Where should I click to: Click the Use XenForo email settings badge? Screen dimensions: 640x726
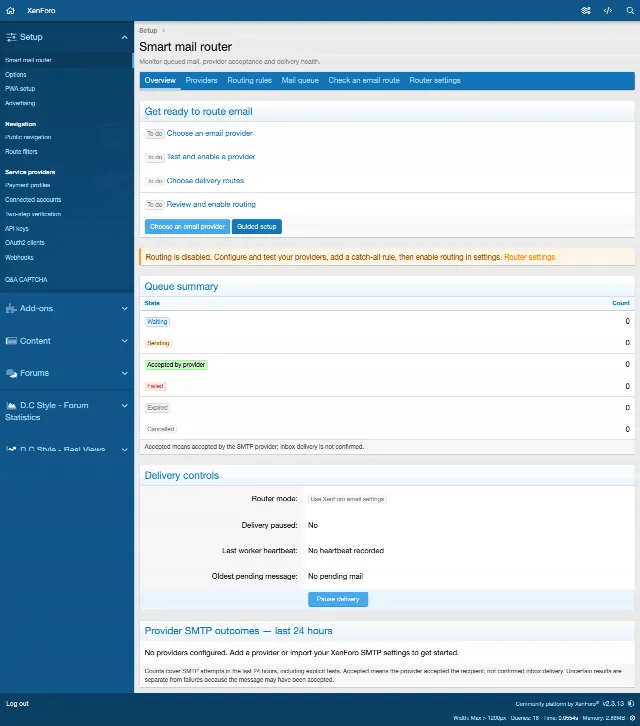click(x=347, y=499)
